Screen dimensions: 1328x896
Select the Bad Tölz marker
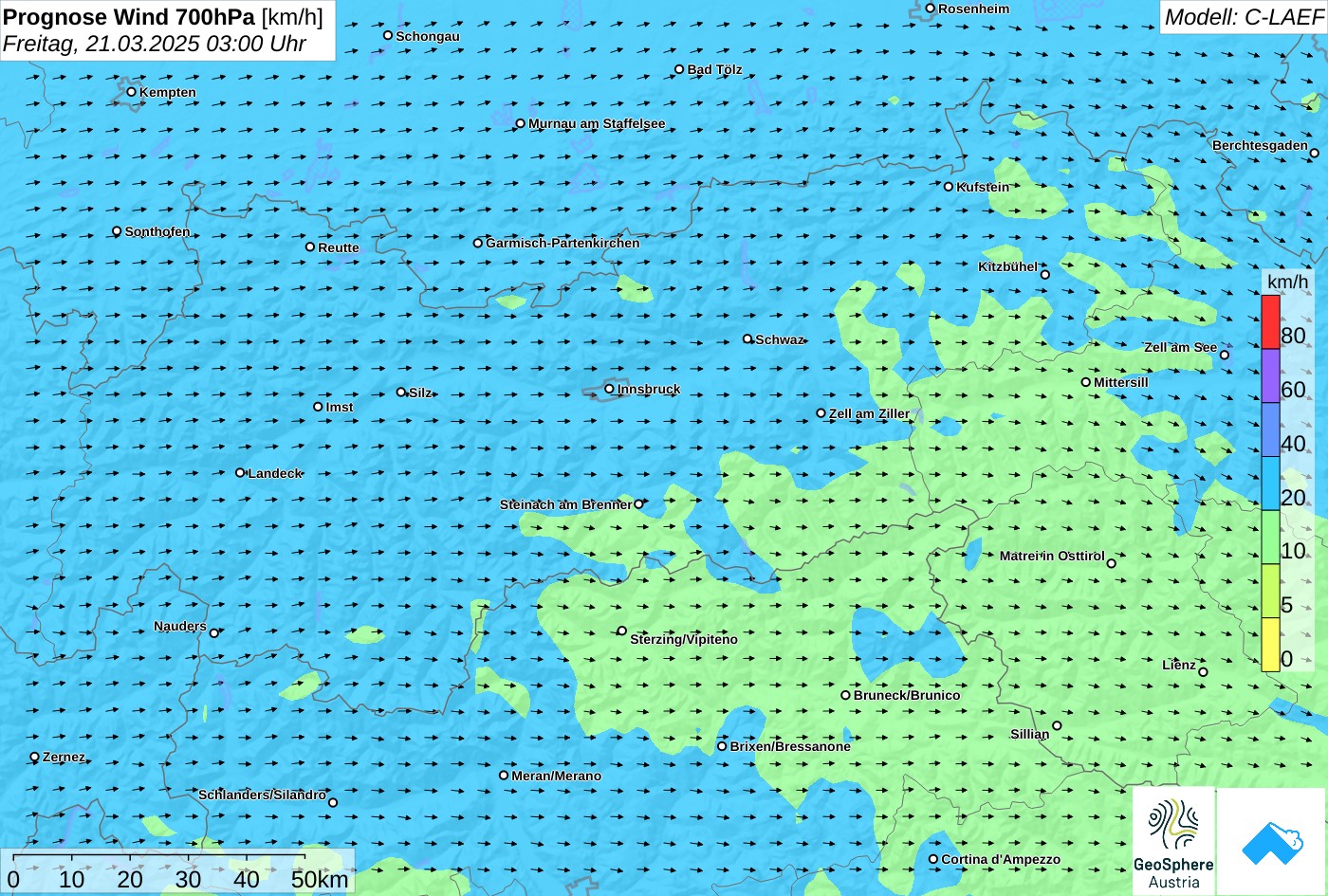679,69
